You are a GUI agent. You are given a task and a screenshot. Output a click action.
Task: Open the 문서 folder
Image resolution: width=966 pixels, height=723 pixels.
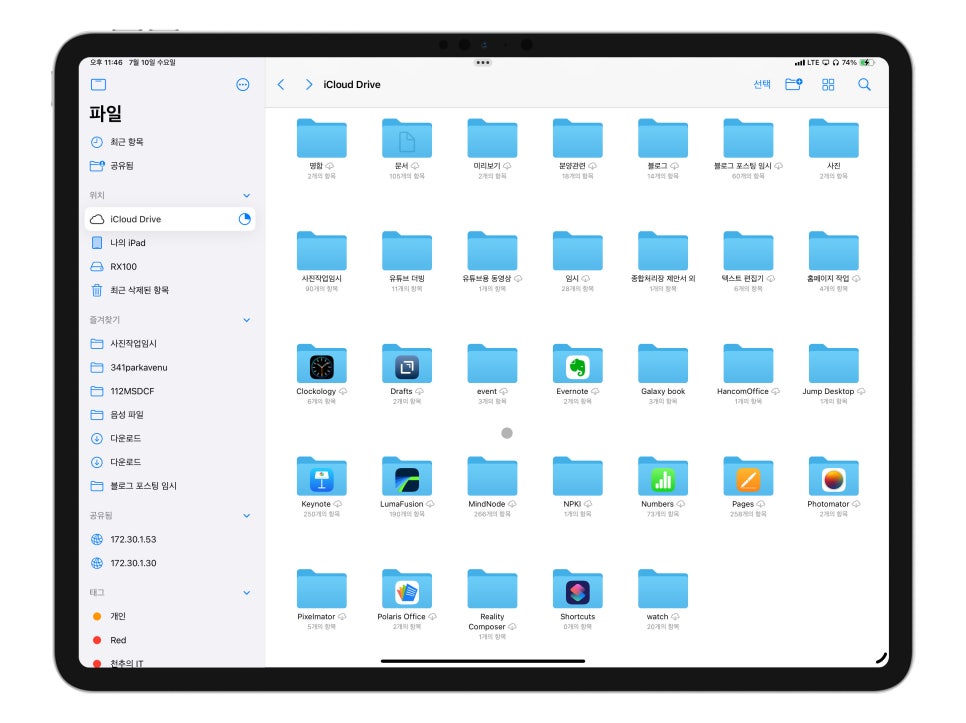(407, 139)
